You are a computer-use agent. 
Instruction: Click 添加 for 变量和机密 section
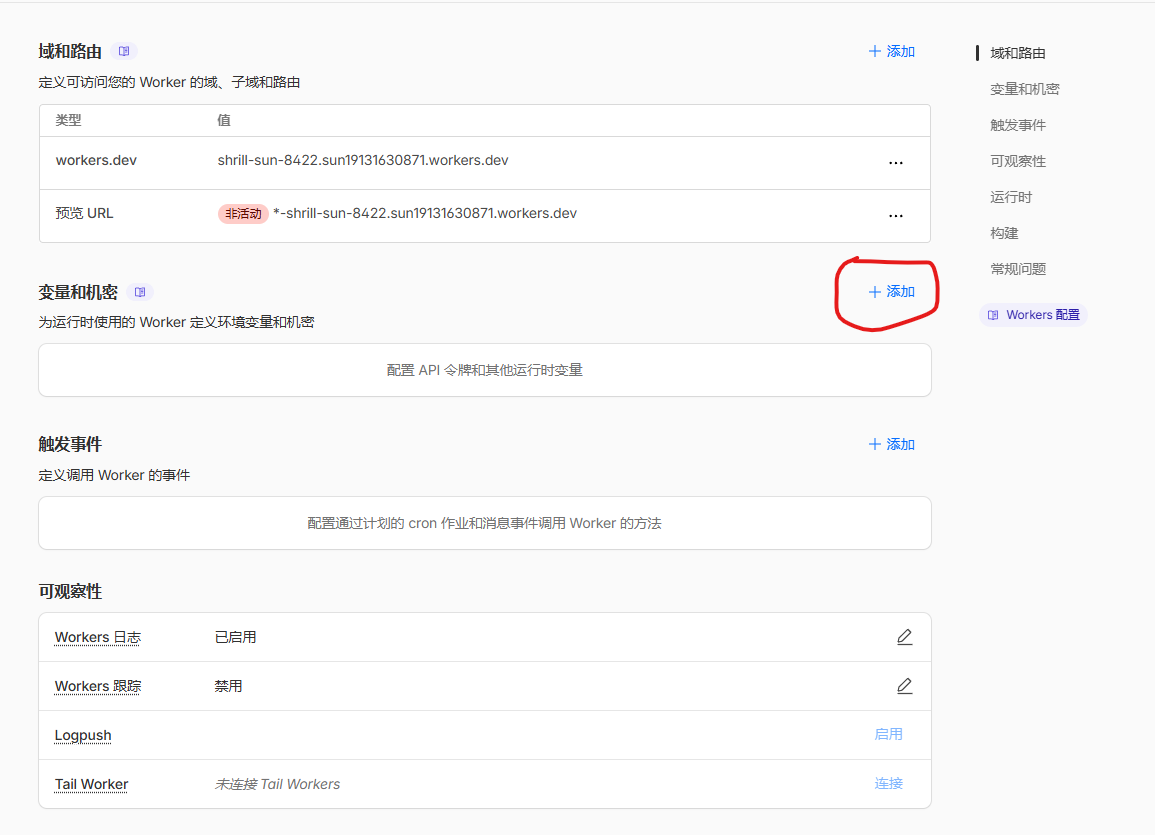point(891,292)
